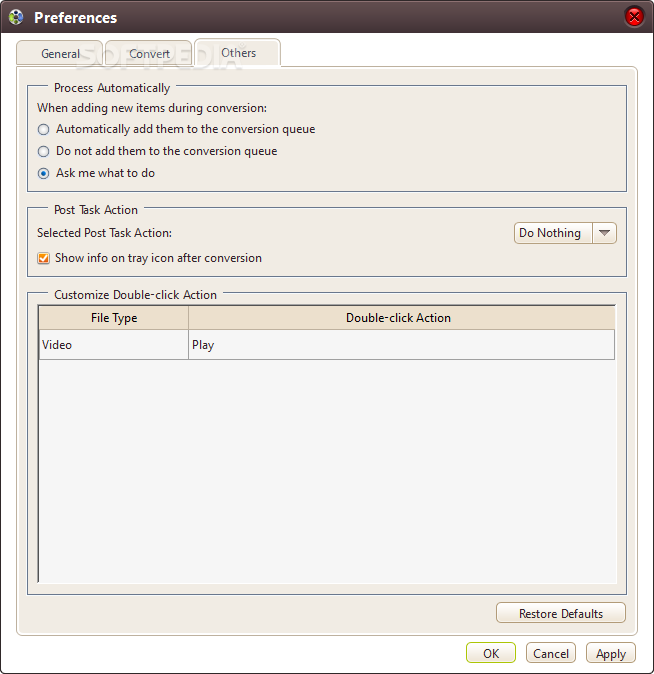Apply the preference changes
The image size is (654, 674).
click(611, 653)
